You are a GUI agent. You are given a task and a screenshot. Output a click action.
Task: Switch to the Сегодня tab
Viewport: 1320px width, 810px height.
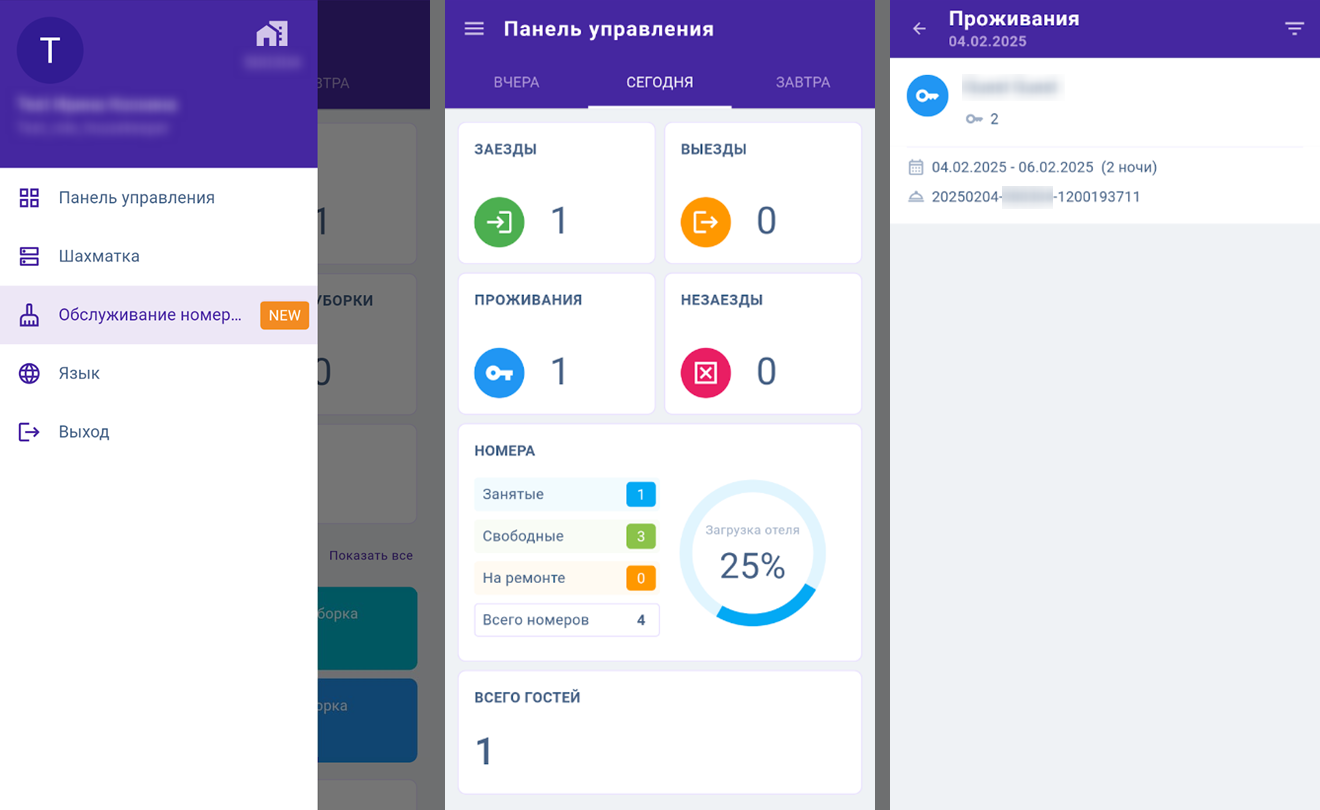(x=660, y=82)
